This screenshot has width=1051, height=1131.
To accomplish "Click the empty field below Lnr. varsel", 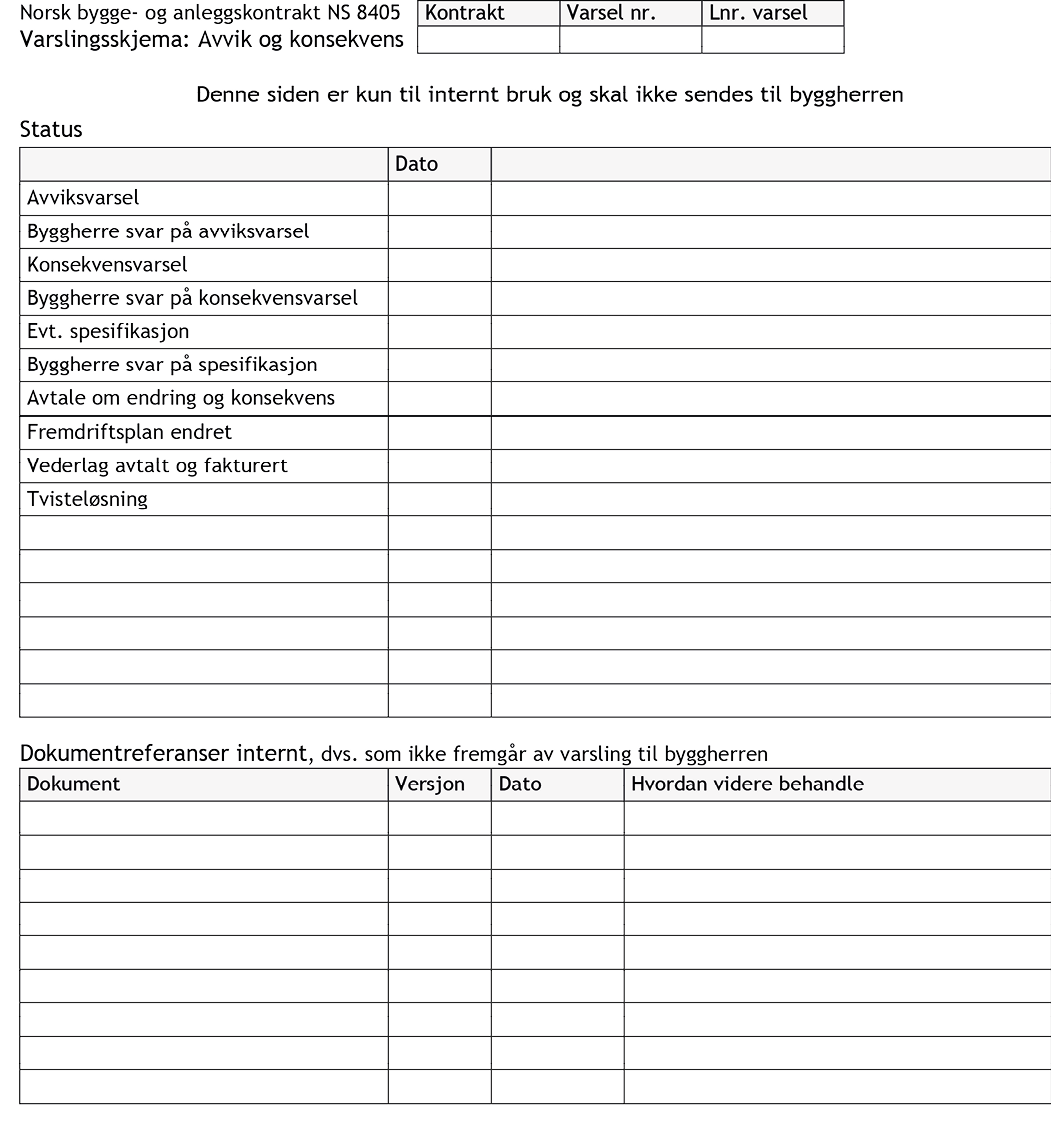I will click(772, 40).
